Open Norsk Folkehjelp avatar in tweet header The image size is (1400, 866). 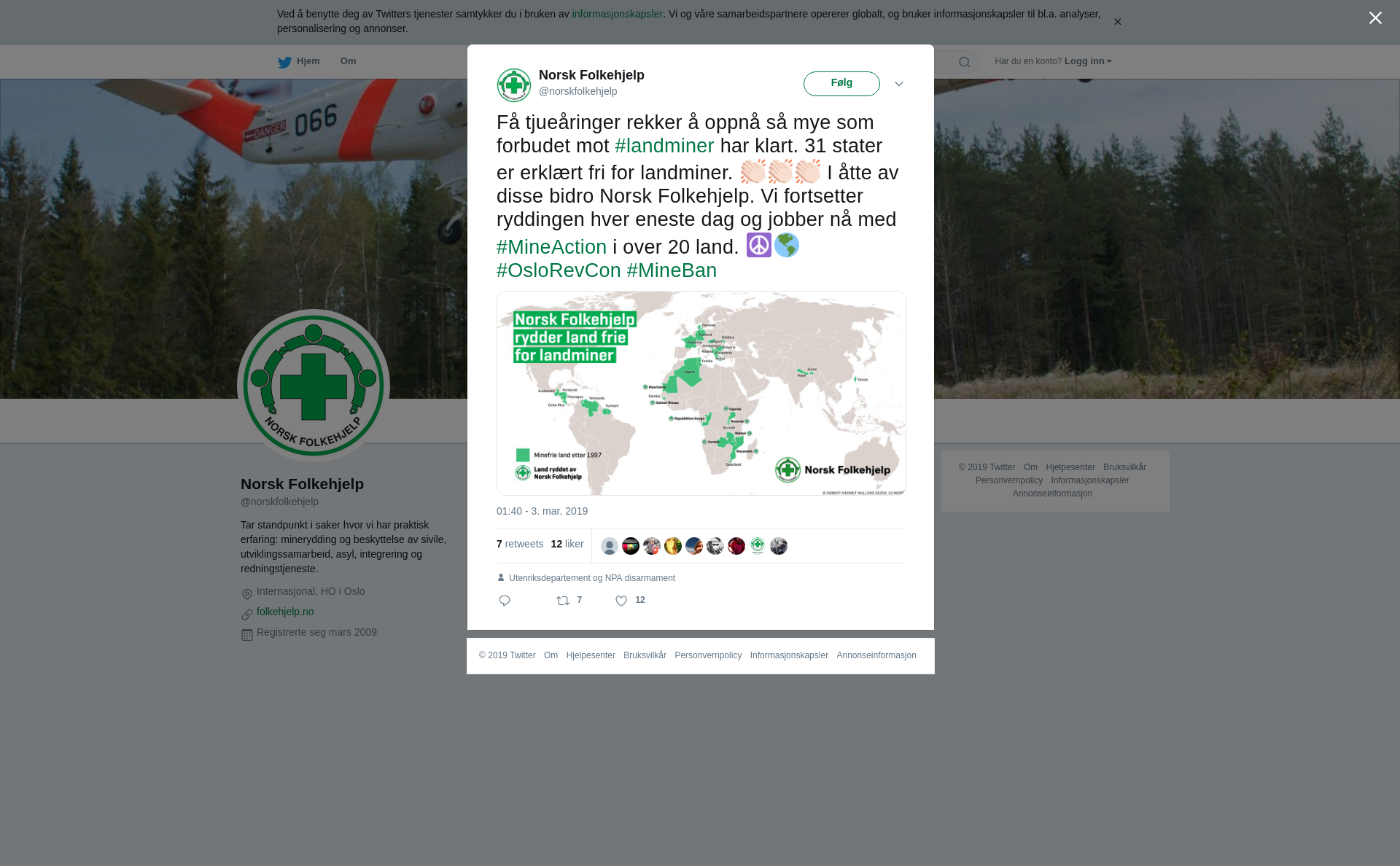[514, 85]
